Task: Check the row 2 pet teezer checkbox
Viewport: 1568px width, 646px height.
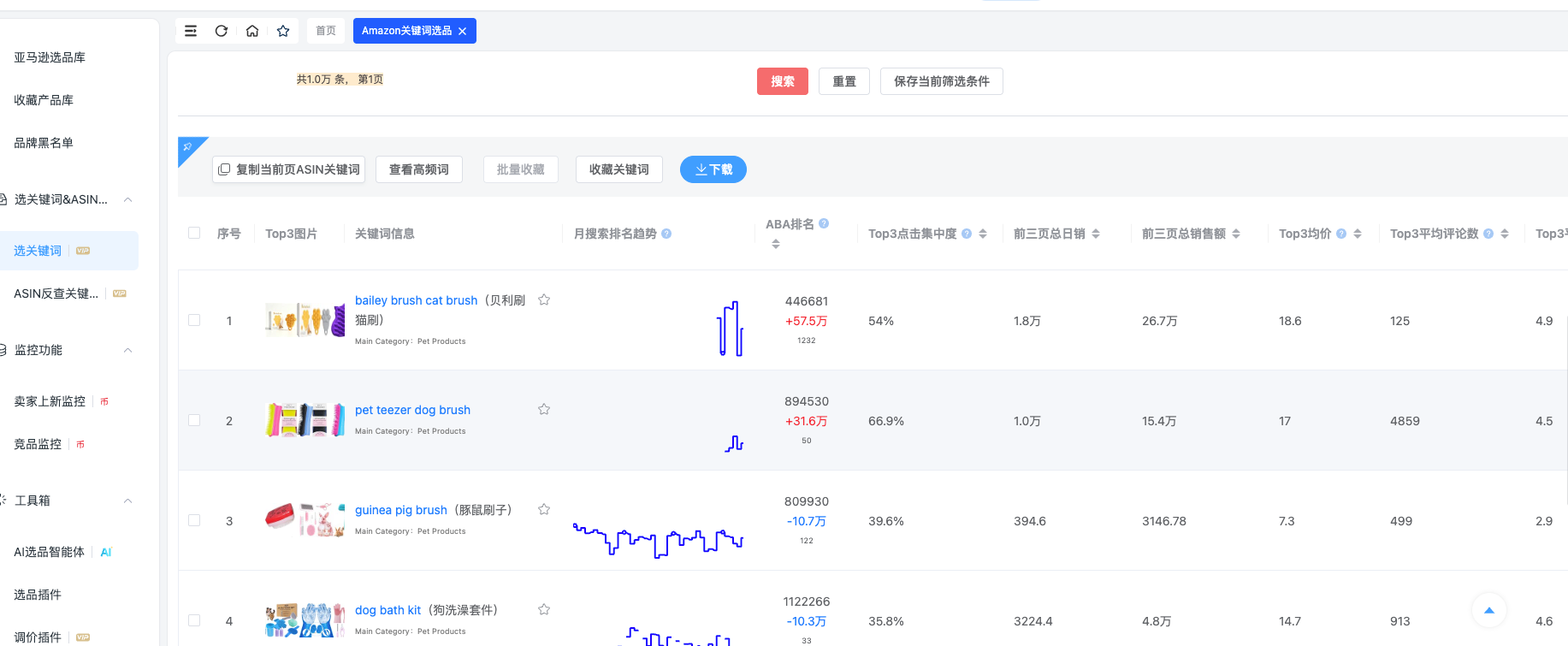Action: click(x=194, y=420)
